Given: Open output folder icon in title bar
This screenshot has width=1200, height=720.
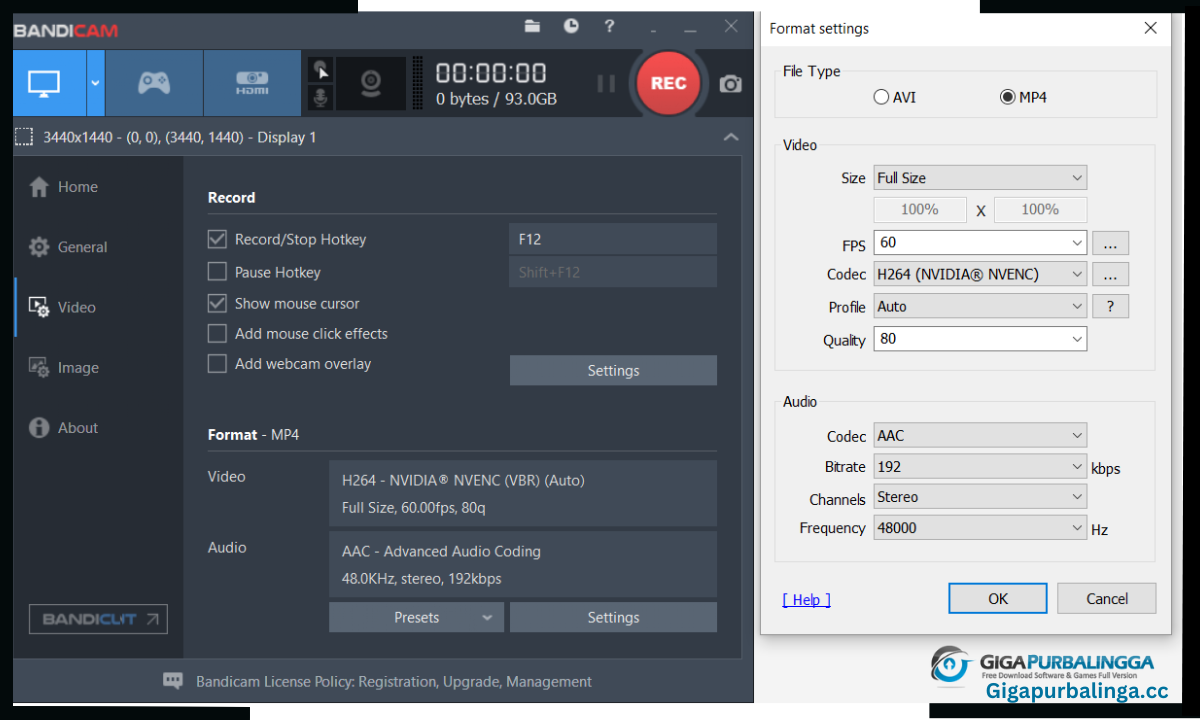Looking at the screenshot, I should pos(532,26).
